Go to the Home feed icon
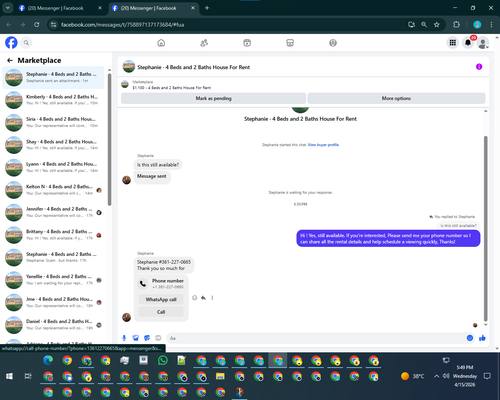This screenshot has width=500, height=400. point(161,43)
